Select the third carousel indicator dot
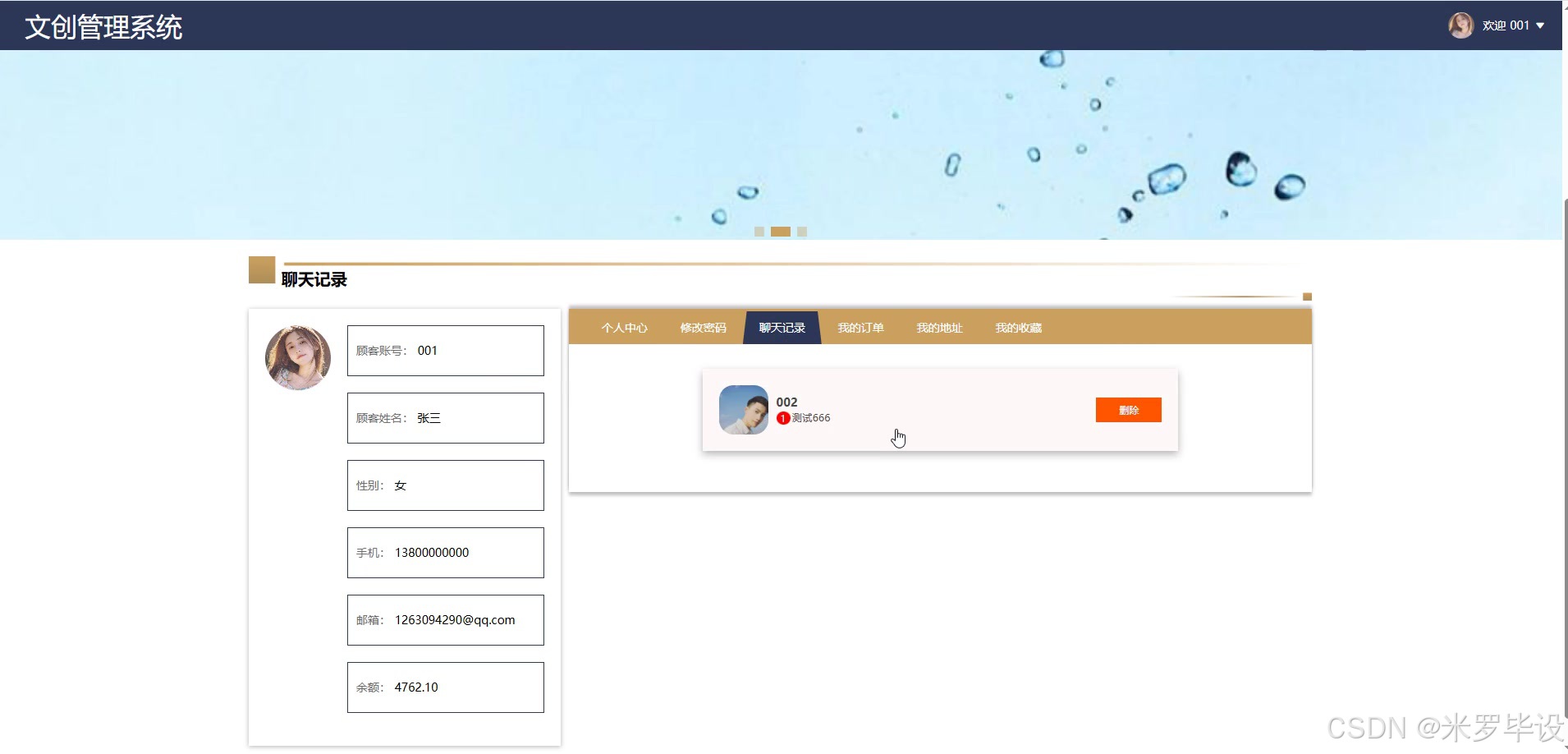 coord(802,232)
